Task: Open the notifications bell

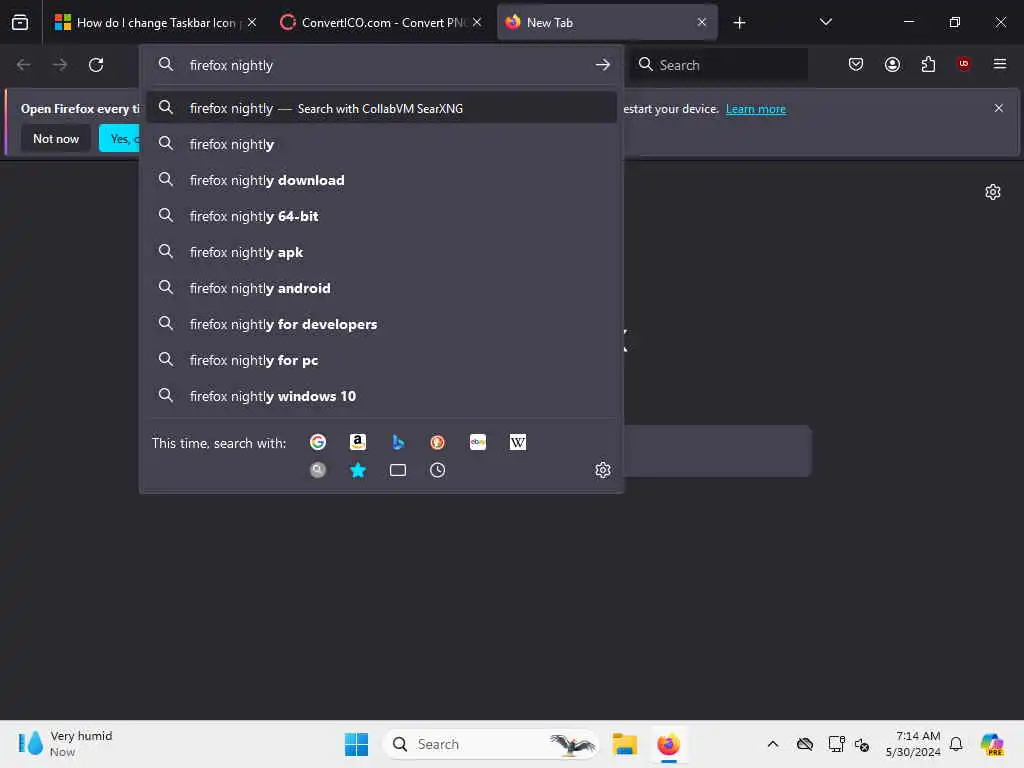Action: (956, 744)
